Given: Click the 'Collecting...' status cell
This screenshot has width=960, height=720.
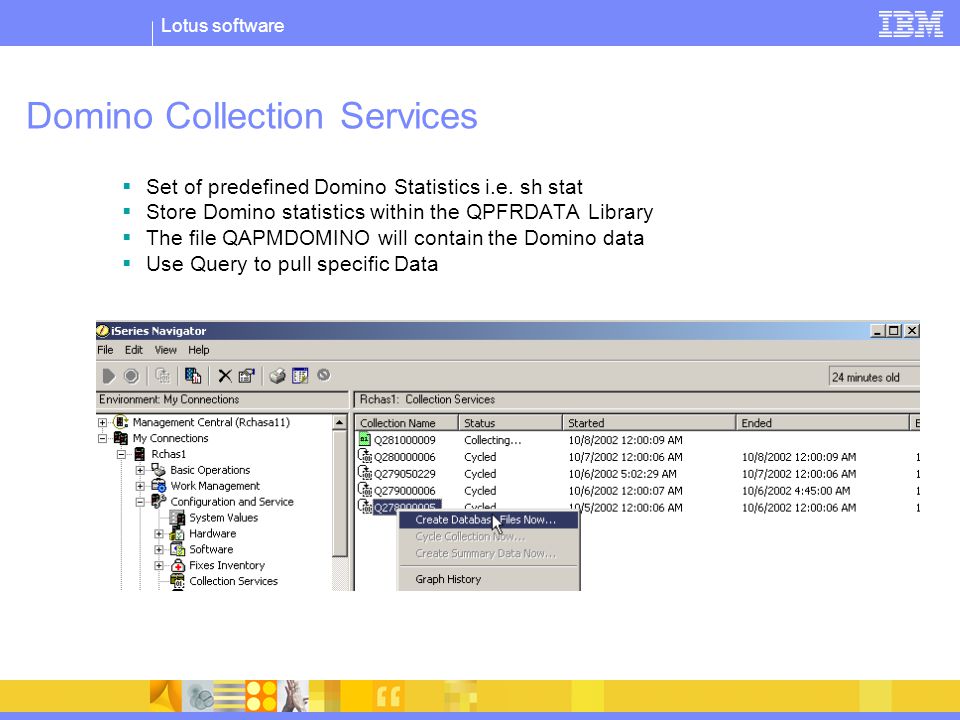Looking at the screenshot, I should coord(493,440).
